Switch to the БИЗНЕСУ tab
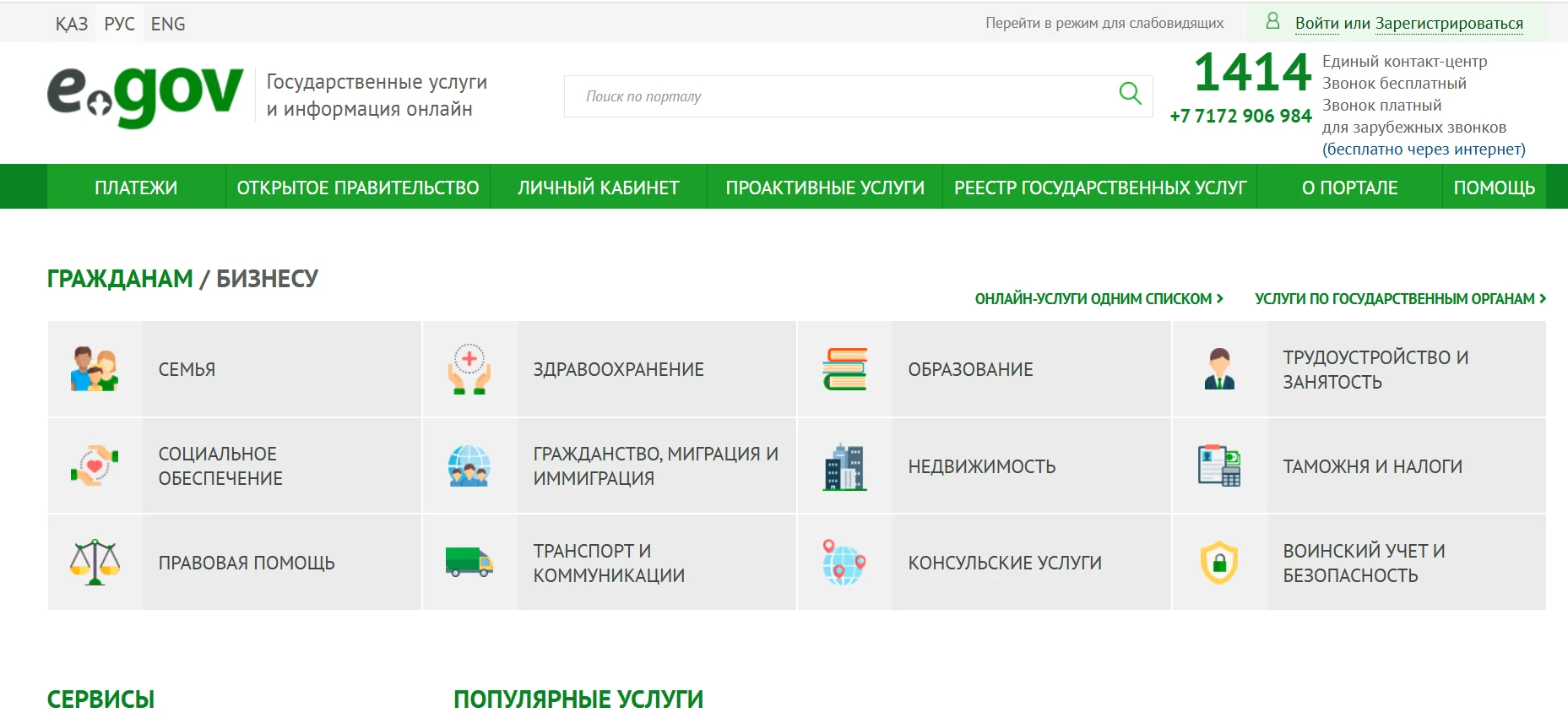The height and width of the screenshot is (724, 1568). [x=267, y=279]
